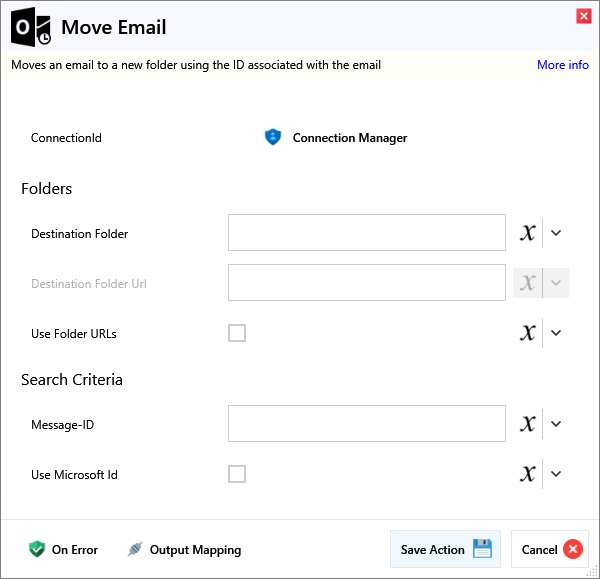Focus the Message-ID input field

(366, 424)
